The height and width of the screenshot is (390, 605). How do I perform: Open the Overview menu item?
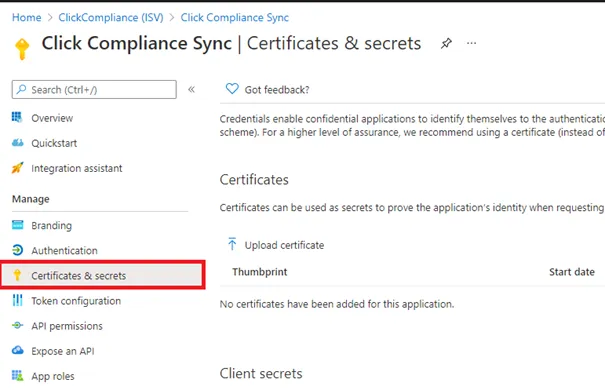[x=52, y=118]
